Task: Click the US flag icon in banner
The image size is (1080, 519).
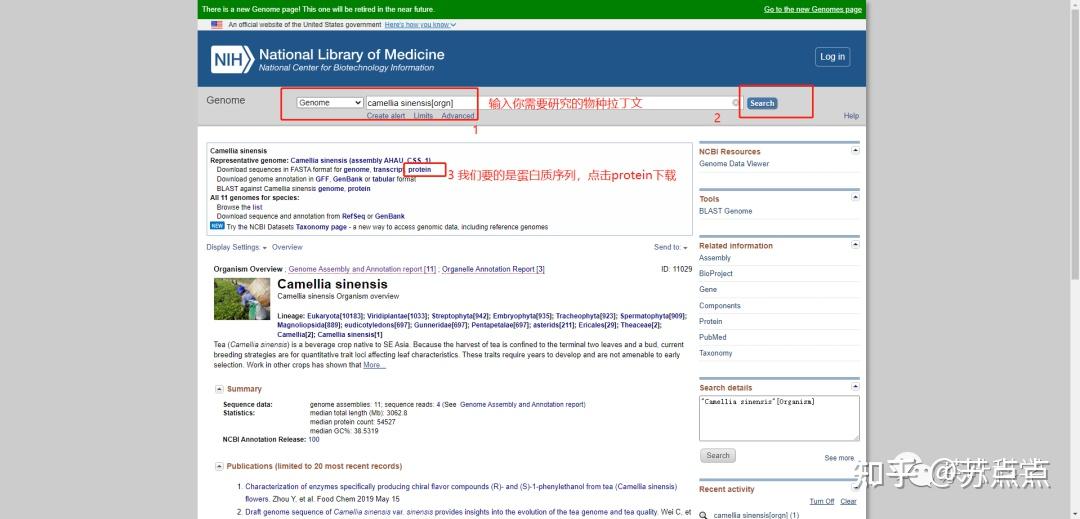Action: (217, 25)
